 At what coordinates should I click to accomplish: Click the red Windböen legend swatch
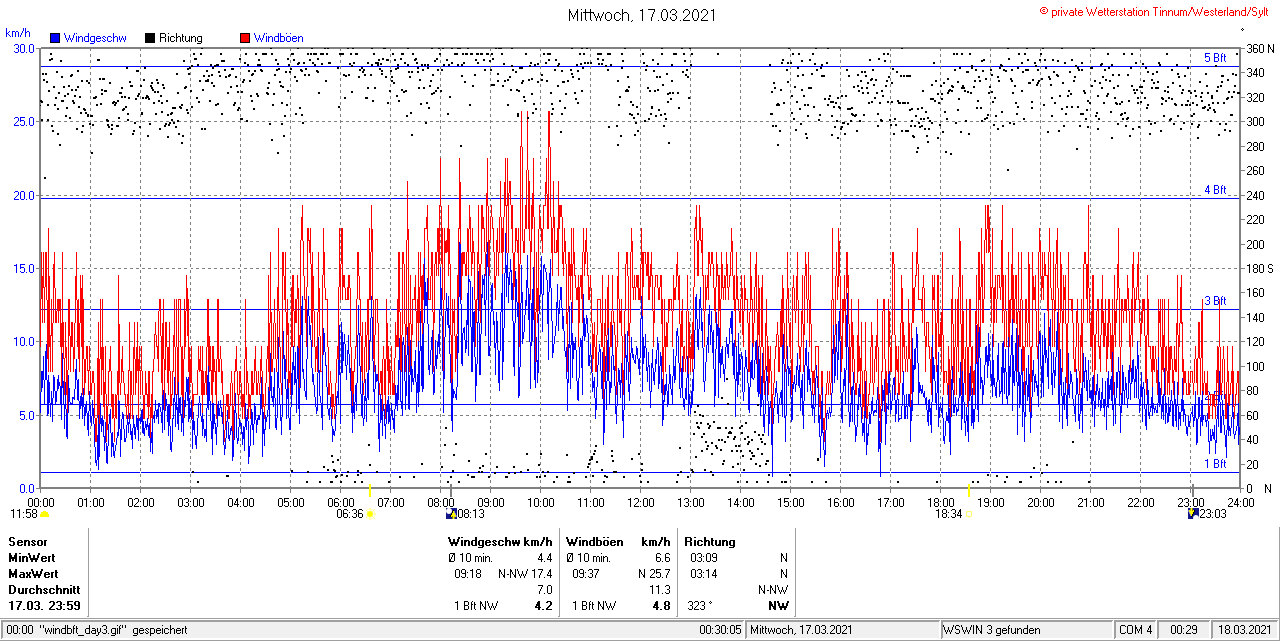point(245,38)
